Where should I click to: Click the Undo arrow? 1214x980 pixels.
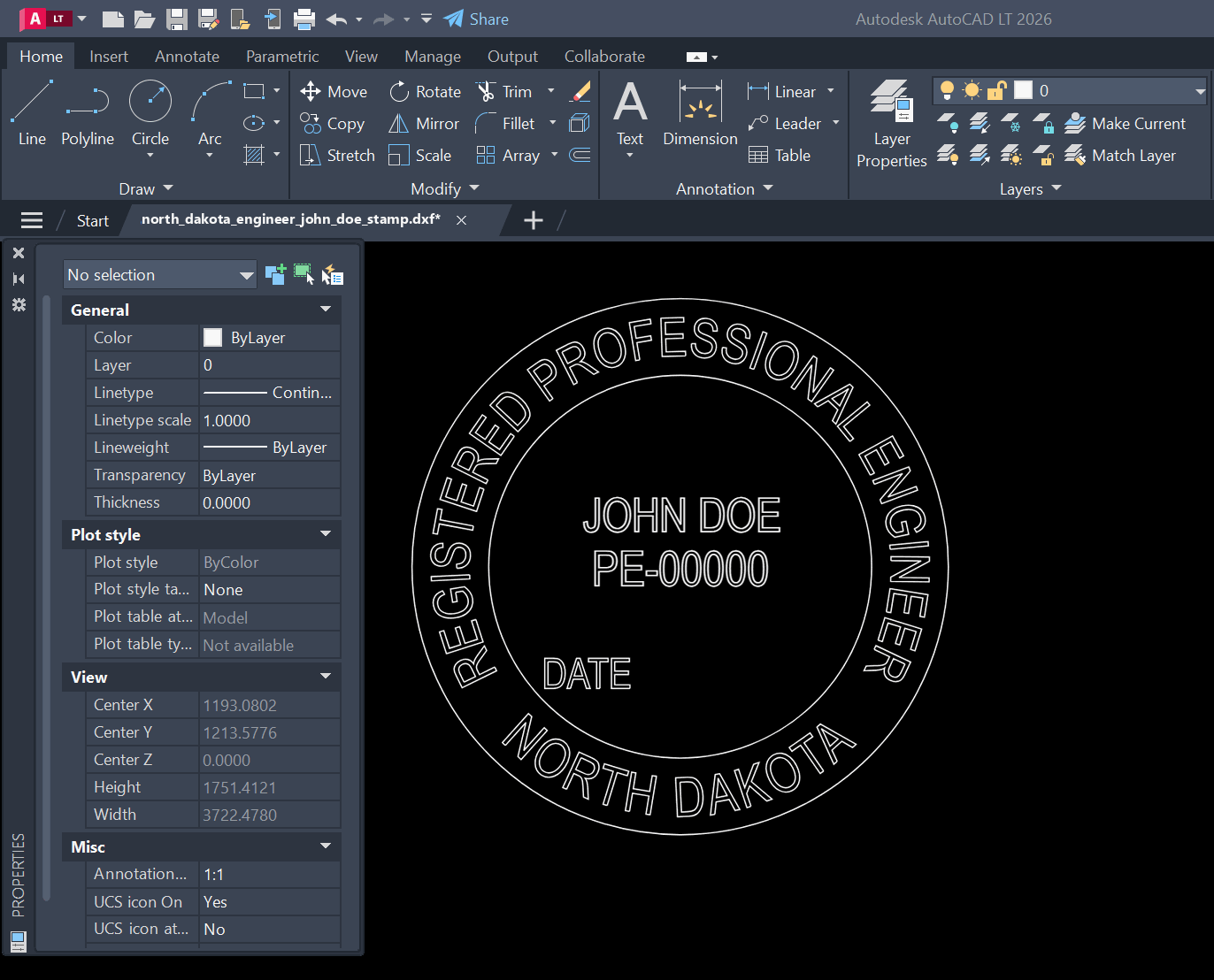[x=336, y=19]
